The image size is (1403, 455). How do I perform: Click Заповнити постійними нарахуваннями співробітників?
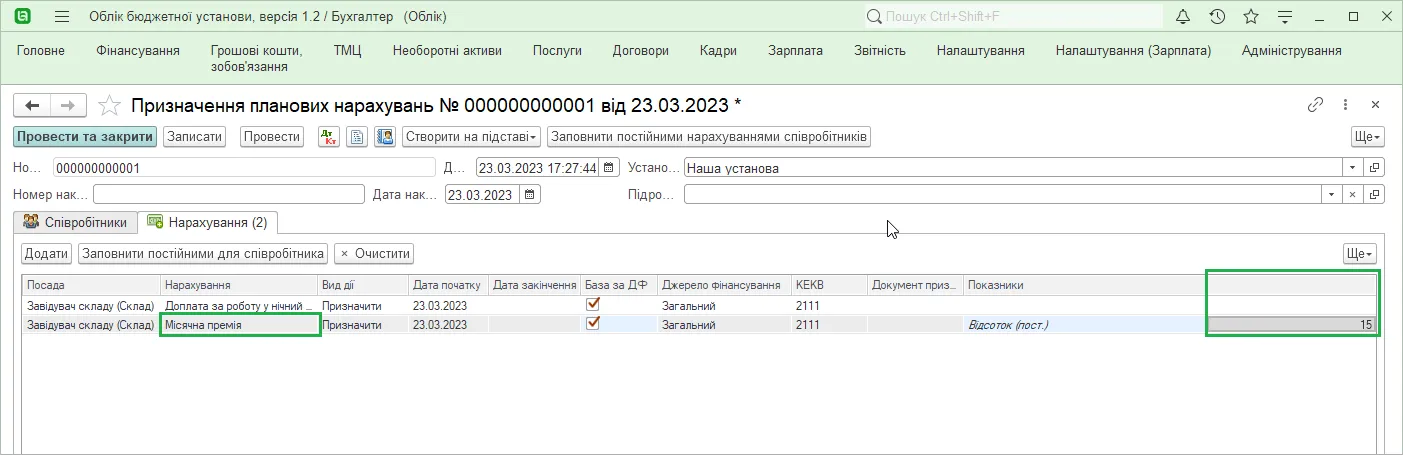coord(709,137)
